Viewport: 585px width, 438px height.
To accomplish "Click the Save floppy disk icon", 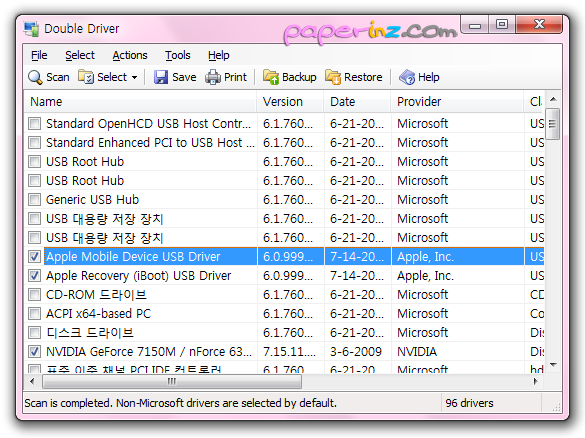I will point(161,77).
